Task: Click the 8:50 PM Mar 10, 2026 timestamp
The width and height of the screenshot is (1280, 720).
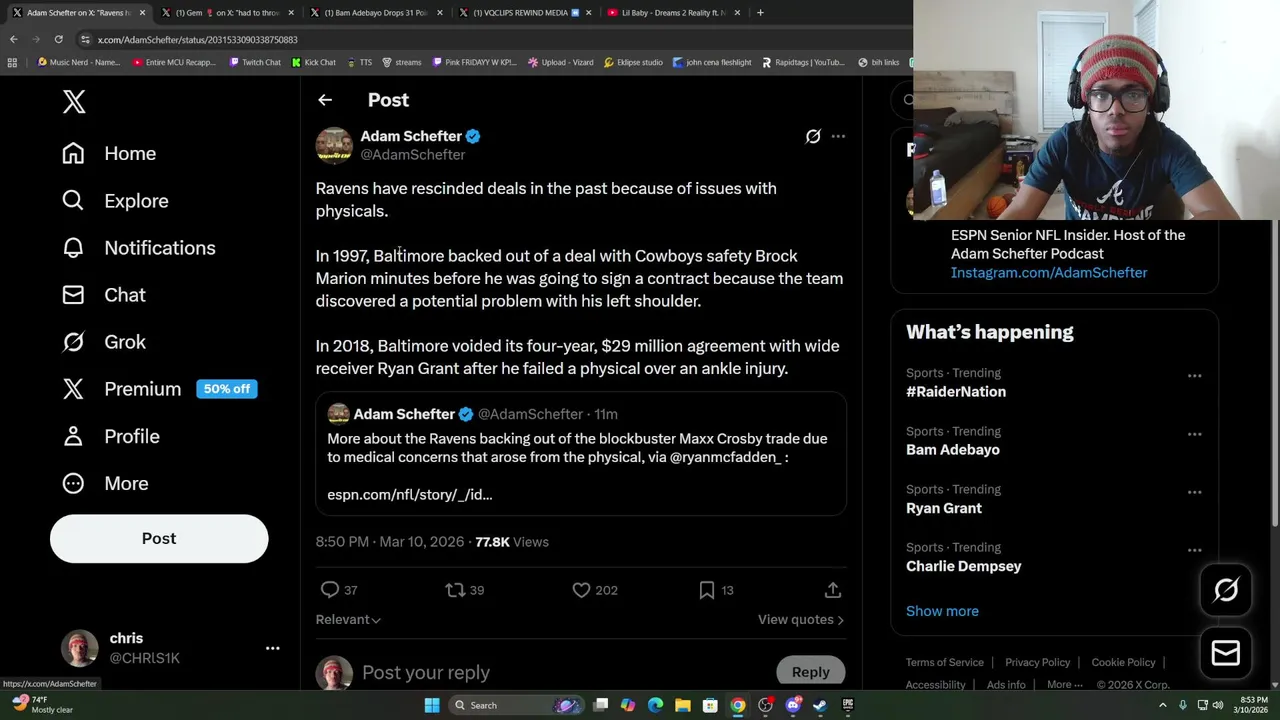Action: pos(390,542)
